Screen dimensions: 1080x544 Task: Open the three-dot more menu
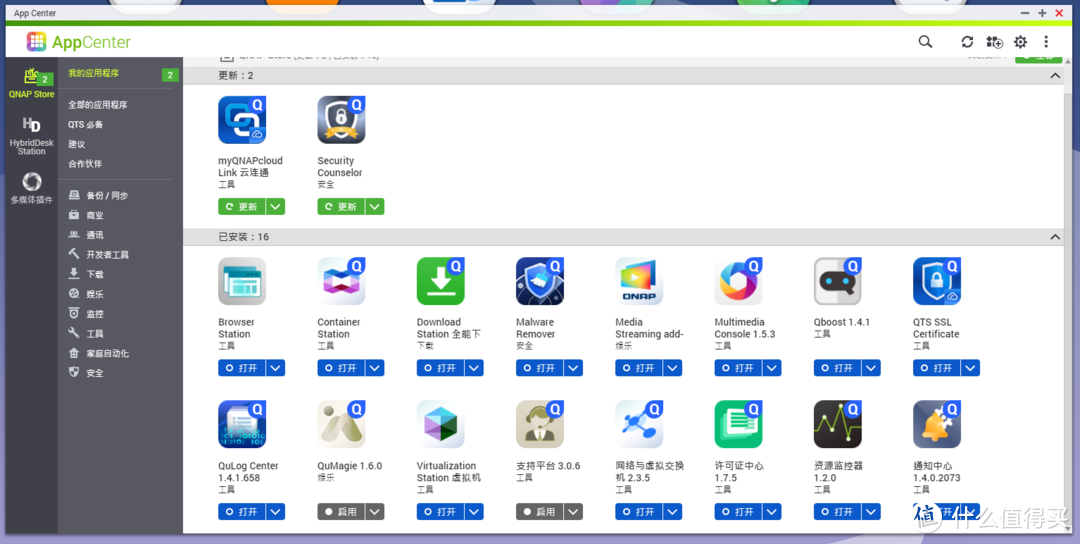(1046, 42)
